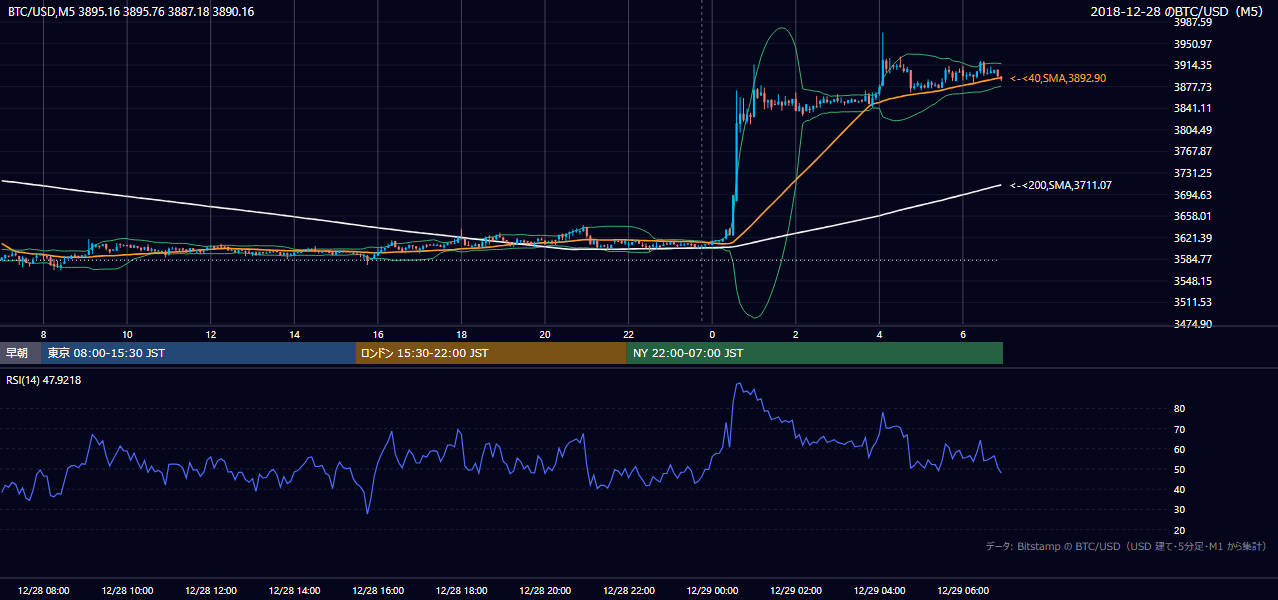This screenshot has width=1278, height=600.
Task: Click the RSI axis value 30
Action: [x=1179, y=510]
